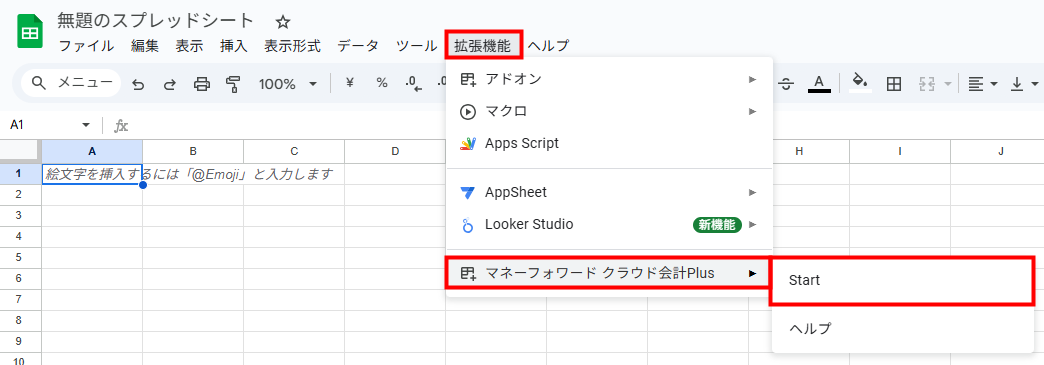
Task: Select column B header
Action: click(193, 151)
